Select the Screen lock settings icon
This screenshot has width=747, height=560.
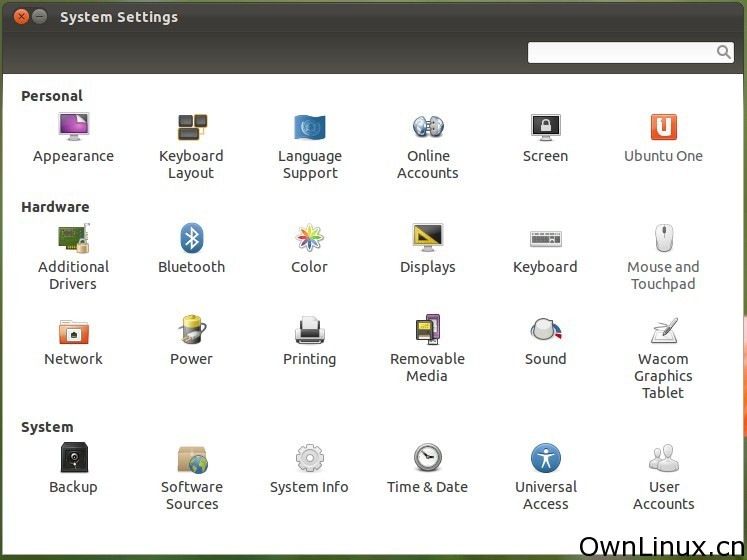click(545, 128)
